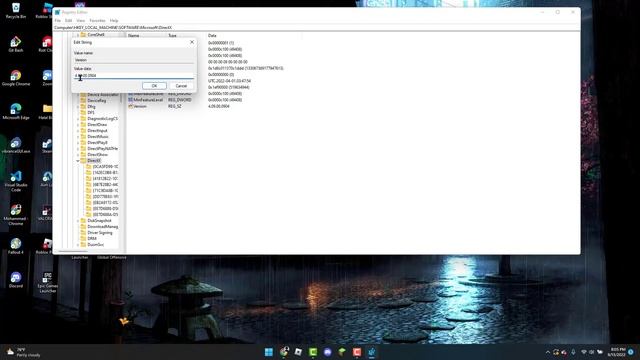Screen dimensions: 640x360
Task: Open the Help menu in Registry Editor
Action: click(114, 20)
